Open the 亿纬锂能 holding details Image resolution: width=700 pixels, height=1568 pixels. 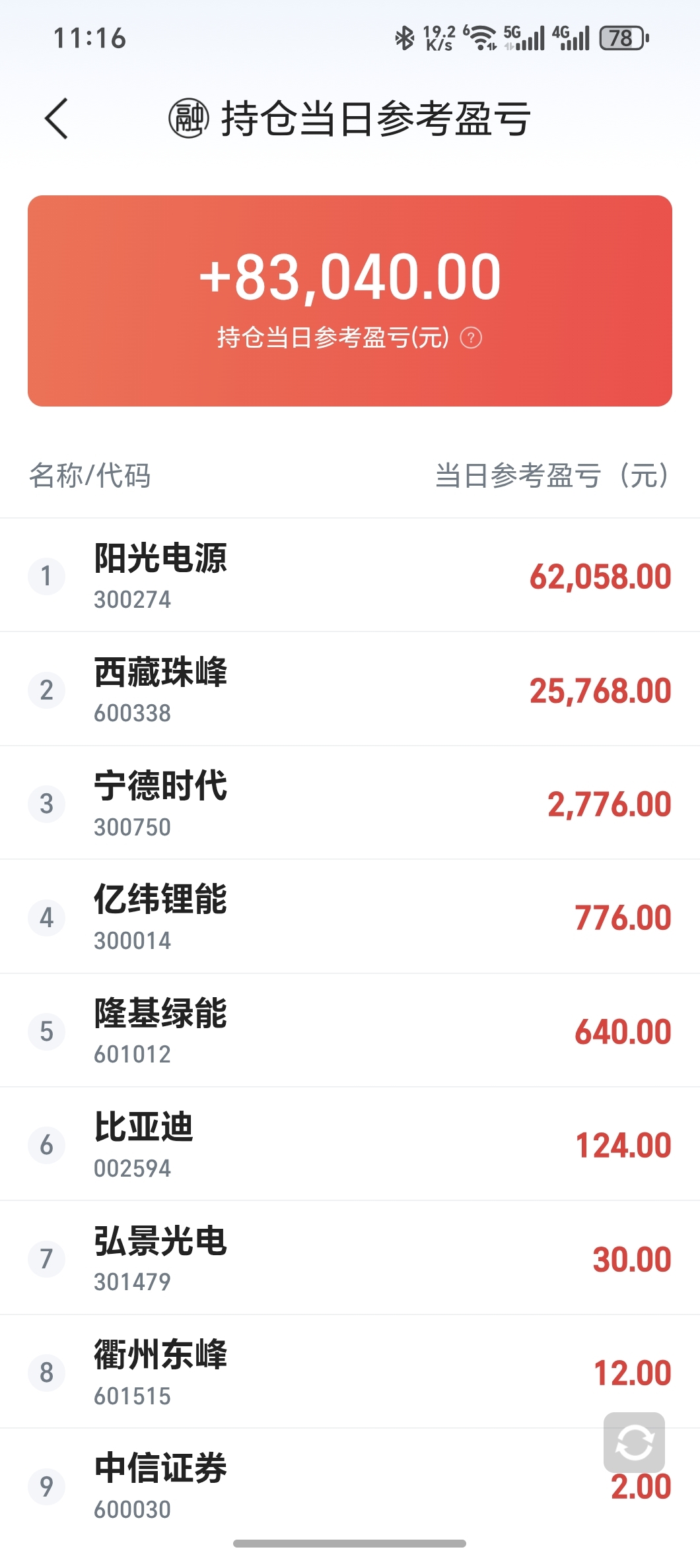tap(350, 917)
